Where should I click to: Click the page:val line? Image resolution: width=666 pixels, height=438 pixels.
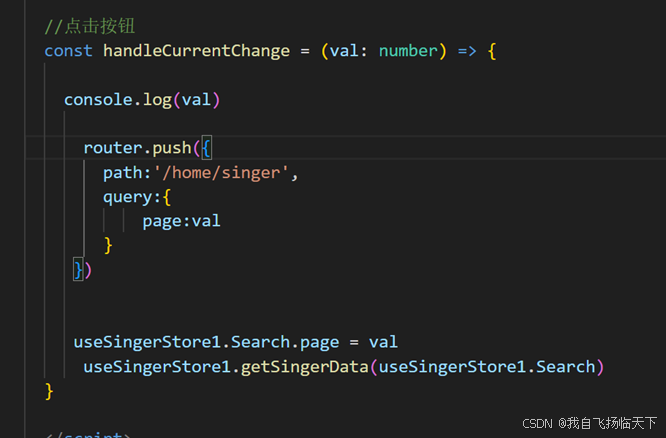[181, 221]
